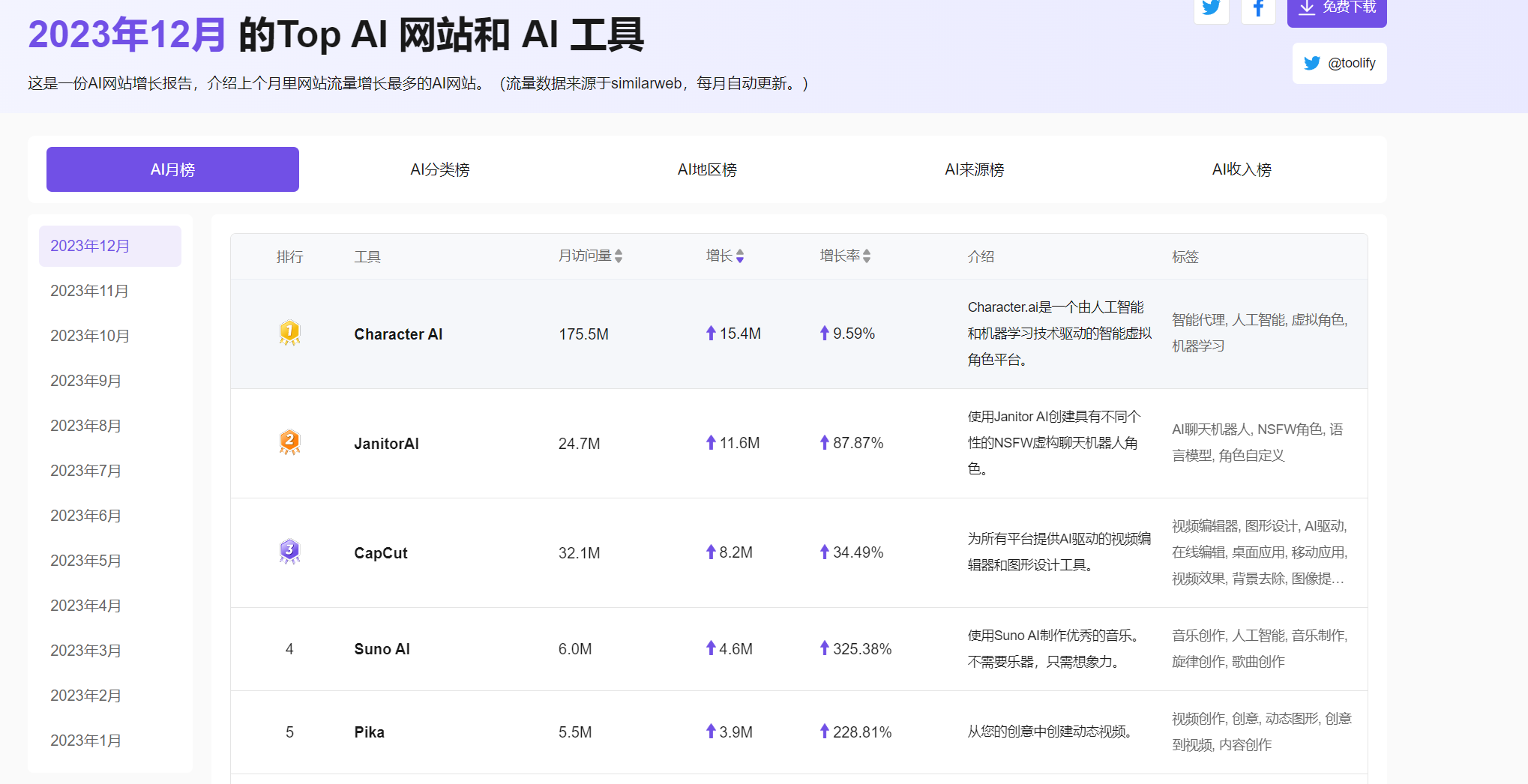The width and height of the screenshot is (1528, 784).
Task: Click the purple rank 3 medal icon
Action: click(289, 552)
